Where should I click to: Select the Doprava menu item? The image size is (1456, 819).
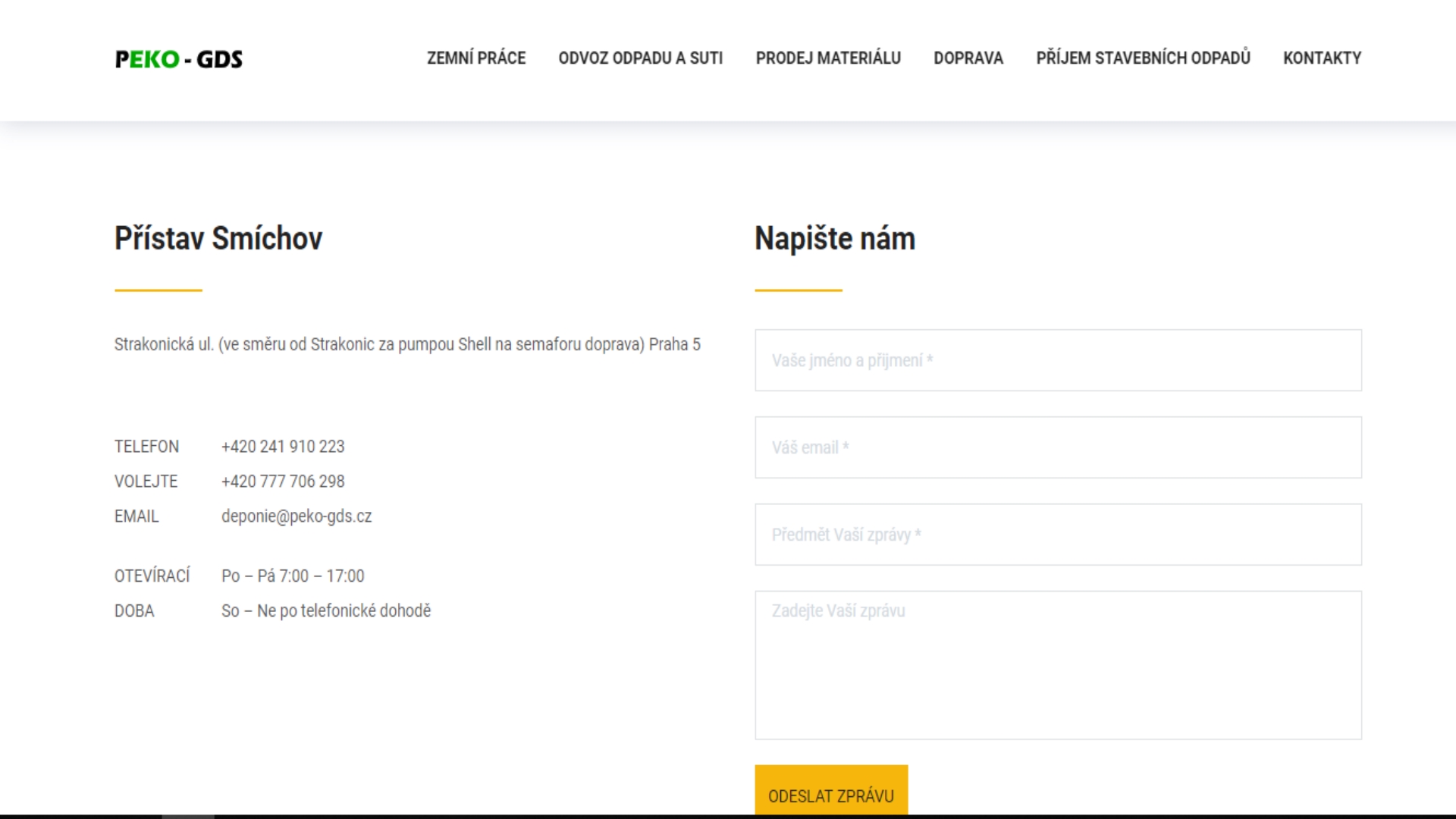[968, 58]
